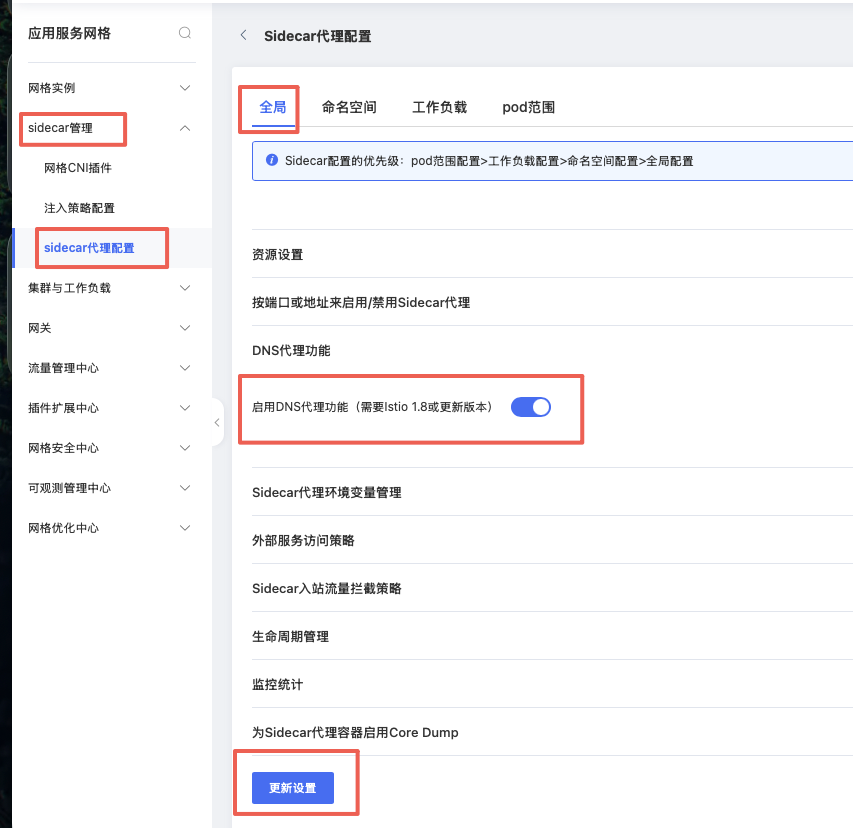Expand the 集群与工作负载 menu
The width and height of the screenshot is (853, 828).
click(x=110, y=288)
